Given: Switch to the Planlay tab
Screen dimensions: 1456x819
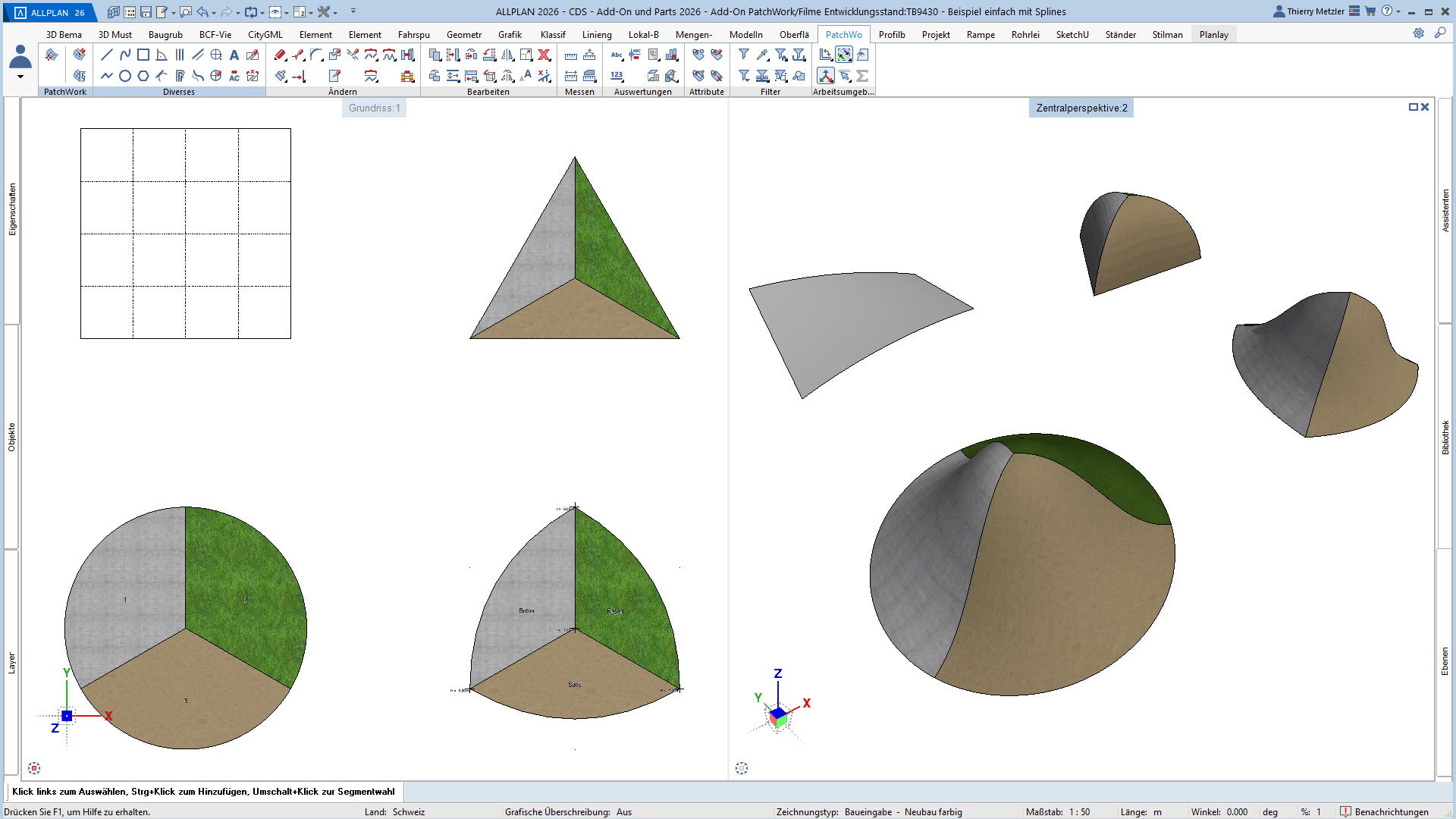Looking at the screenshot, I should 1213,34.
